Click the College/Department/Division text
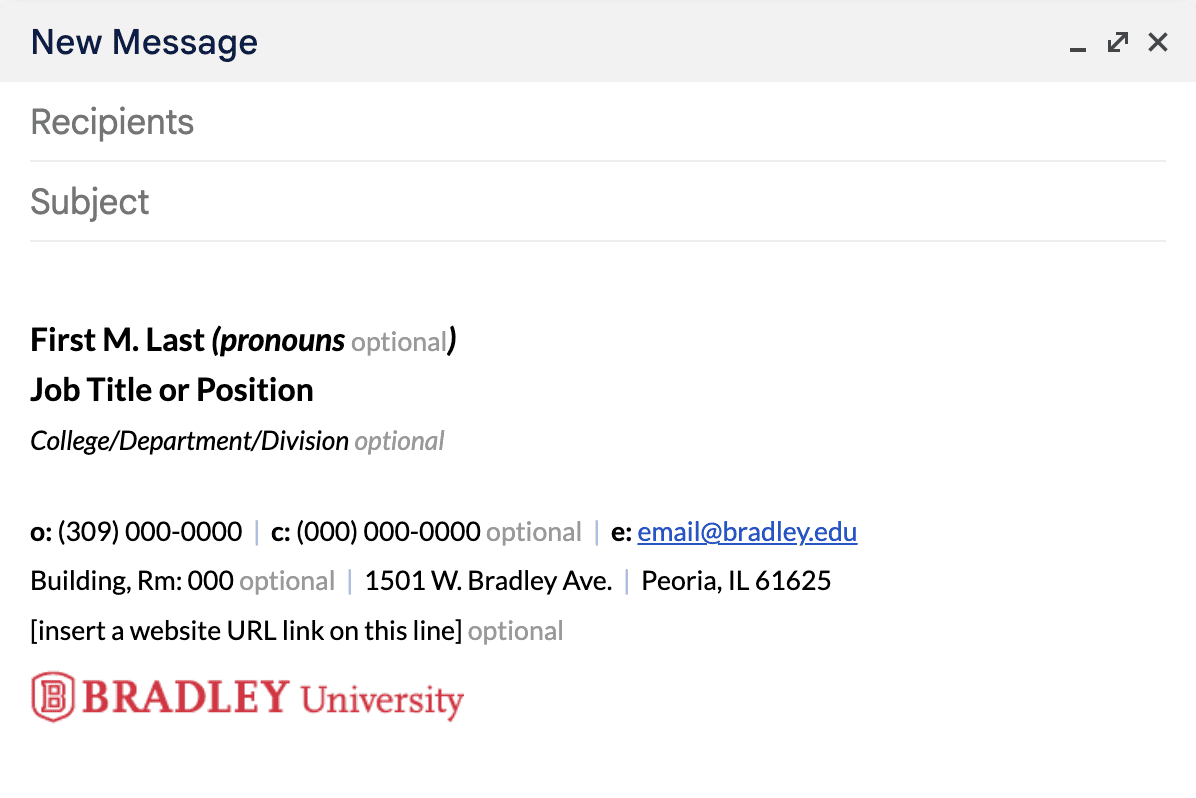This screenshot has height=798, width=1196. coord(190,441)
